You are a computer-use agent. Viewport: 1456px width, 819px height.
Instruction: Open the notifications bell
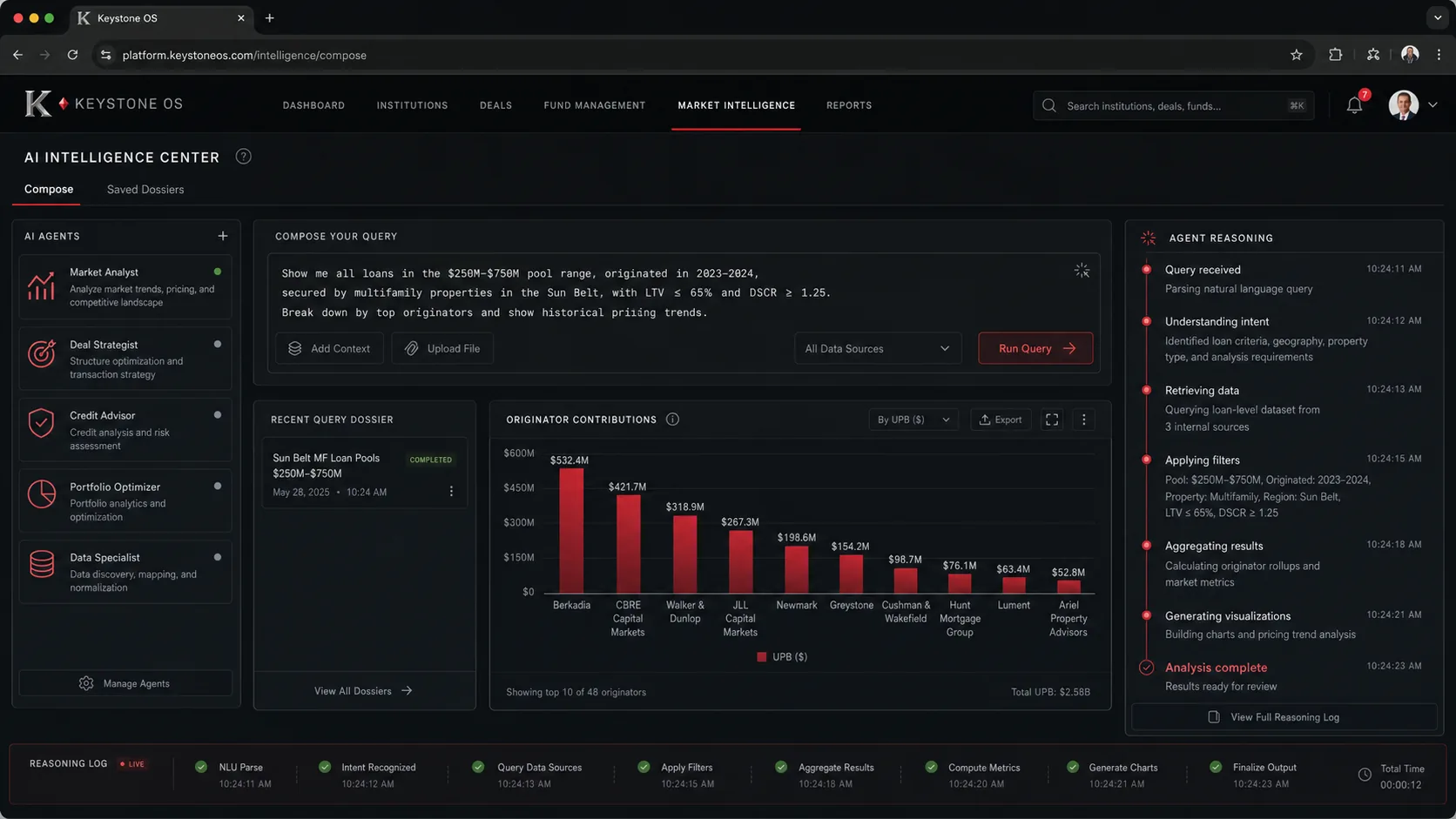click(x=1354, y=105)
